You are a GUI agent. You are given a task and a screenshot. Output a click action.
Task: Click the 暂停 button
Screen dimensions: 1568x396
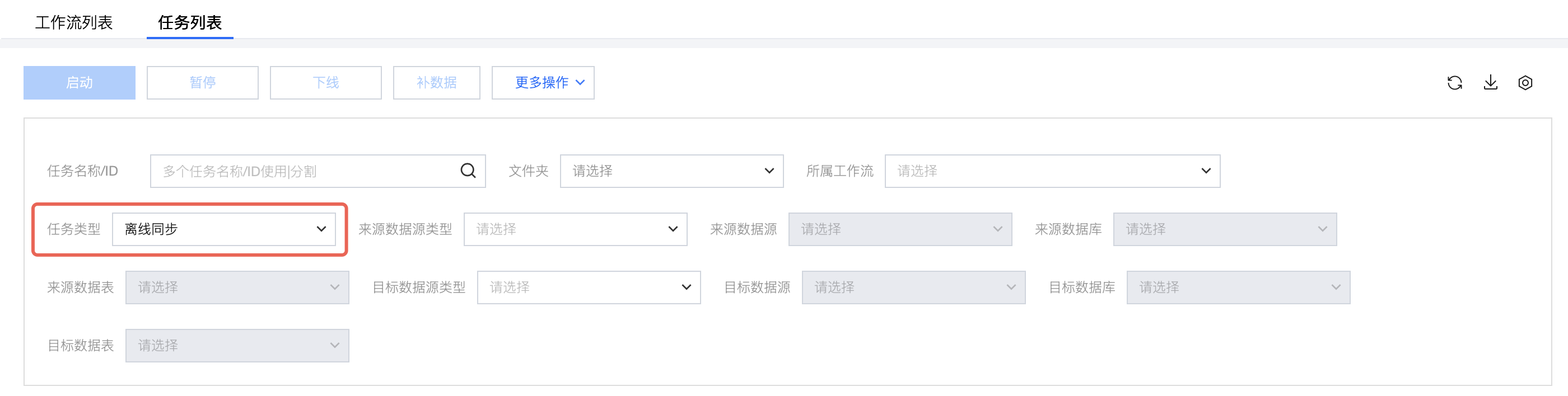pos(202,83)
